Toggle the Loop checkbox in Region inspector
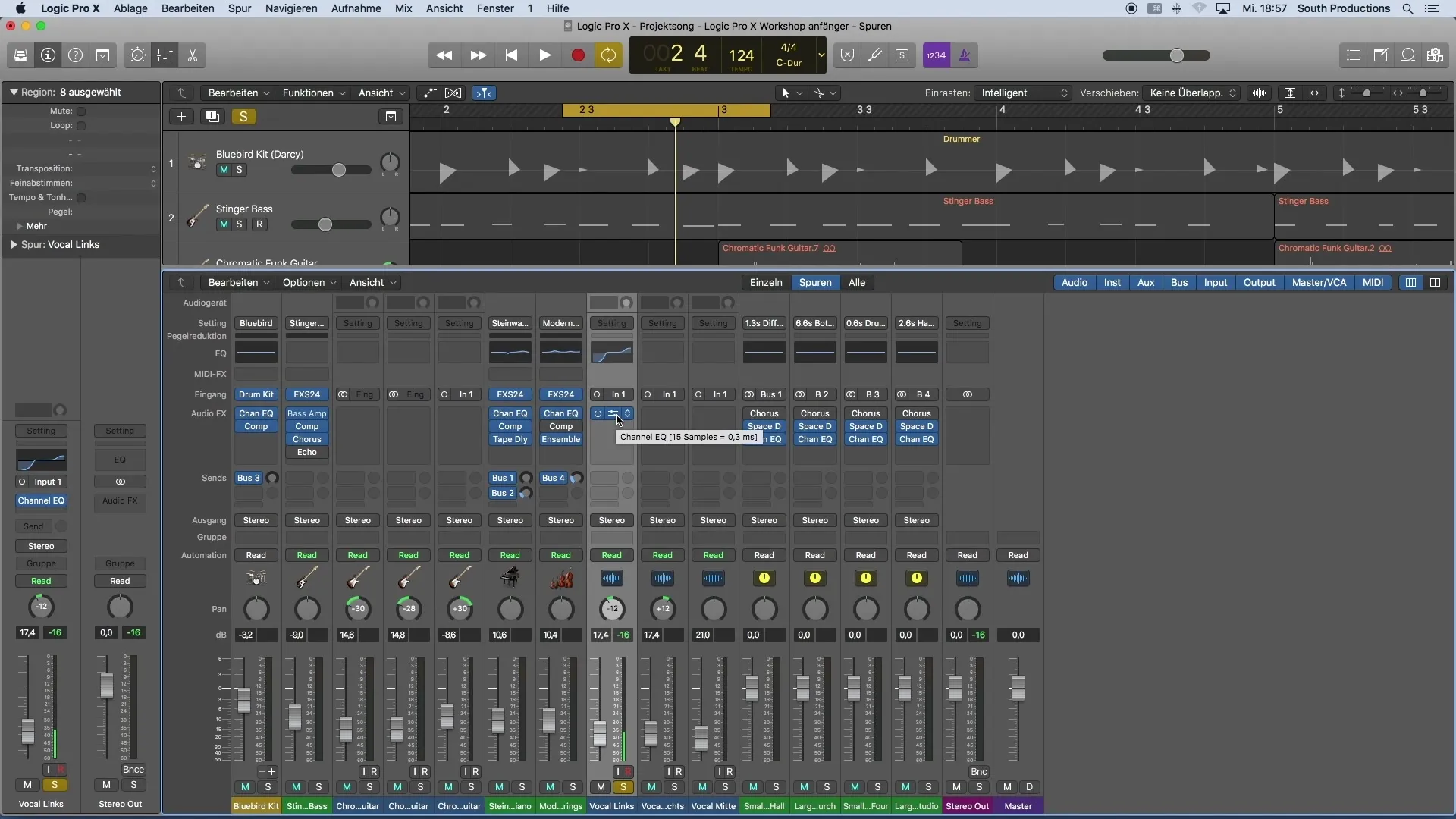Screen dimensions: 1456x819 tap(81, 126)
